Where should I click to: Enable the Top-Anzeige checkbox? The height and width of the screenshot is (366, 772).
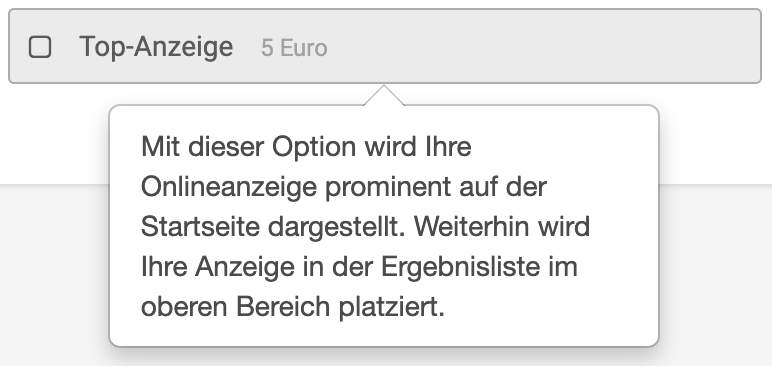40,47
